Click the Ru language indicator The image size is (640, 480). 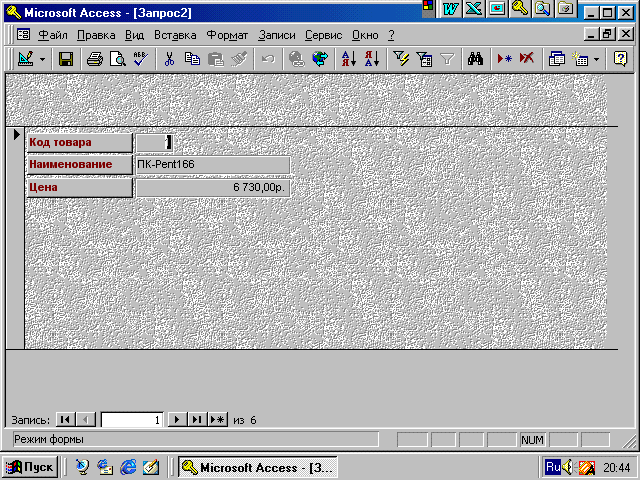553,467
